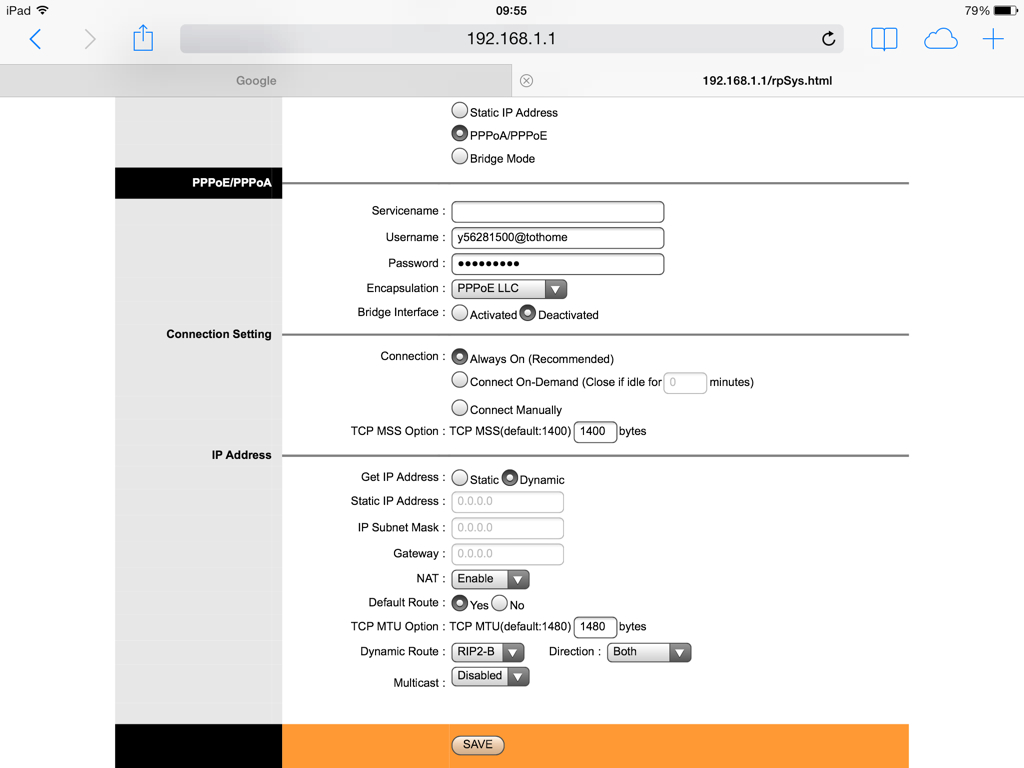Set Default Route to Yes

pos(460,603)
